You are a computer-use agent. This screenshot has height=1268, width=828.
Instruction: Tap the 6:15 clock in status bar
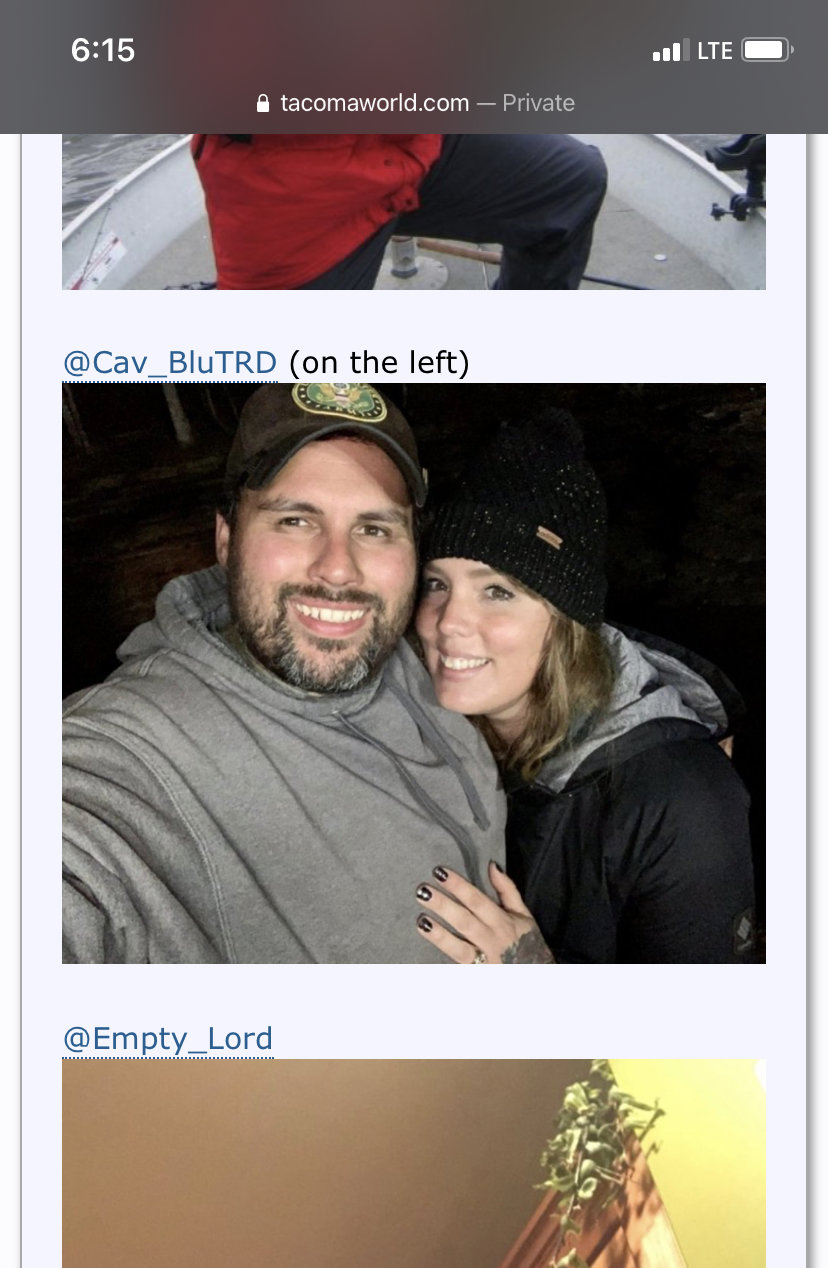point(103,50)
